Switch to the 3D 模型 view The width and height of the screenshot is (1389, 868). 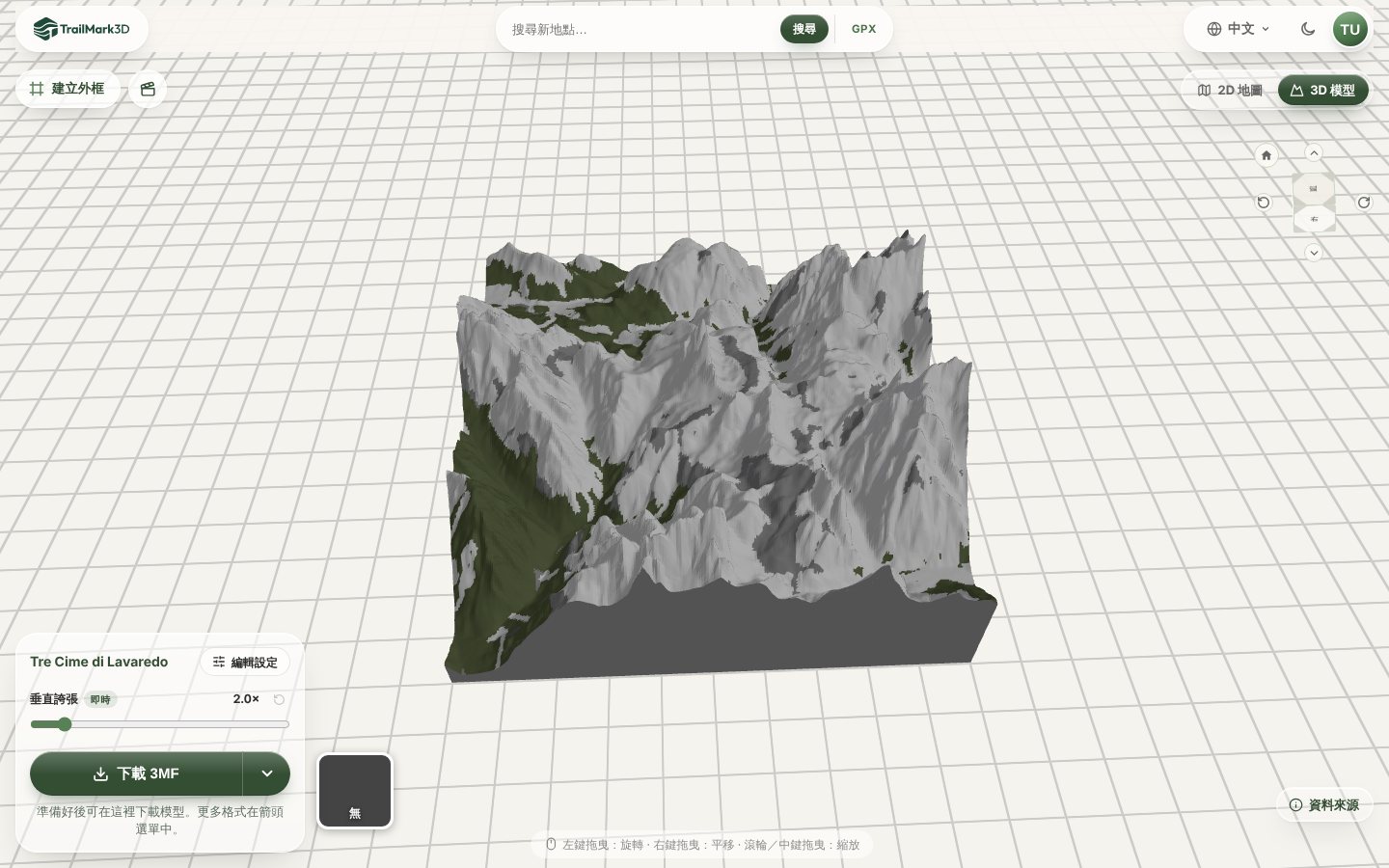(1323, 90)
